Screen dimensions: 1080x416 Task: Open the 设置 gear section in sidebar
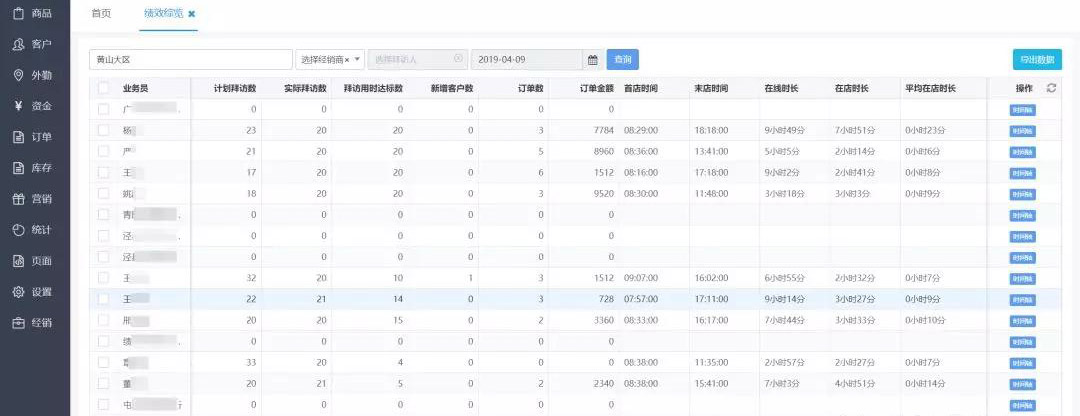pos(34,292)
